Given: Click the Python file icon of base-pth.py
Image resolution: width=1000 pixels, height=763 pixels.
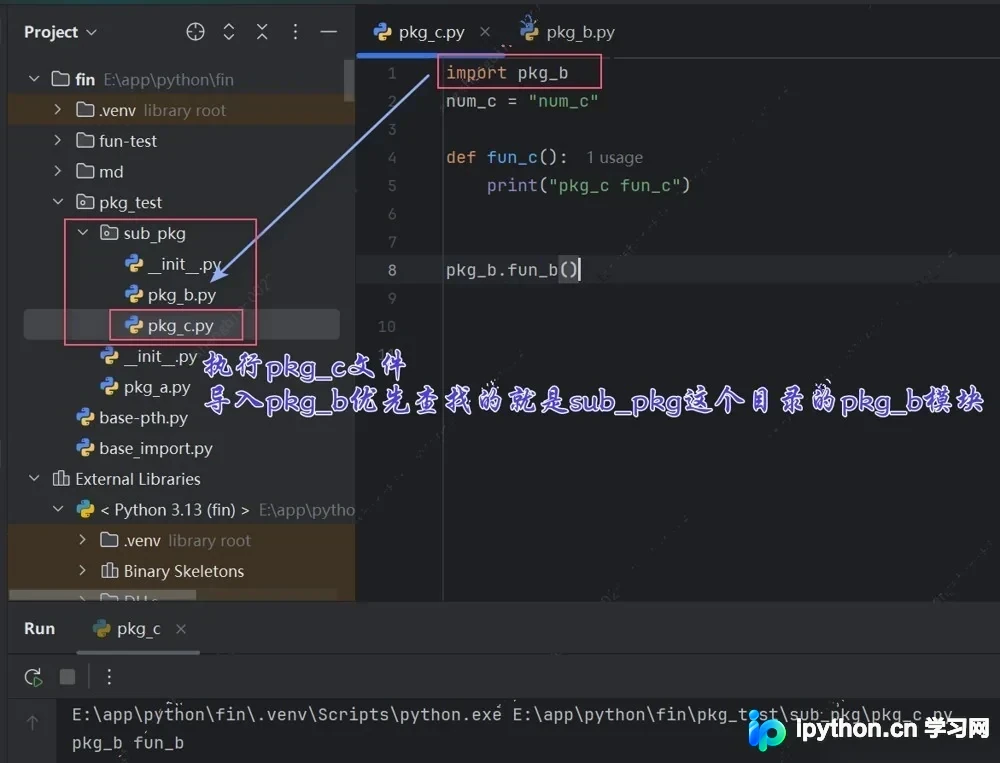Looking at the screenshot, I should click(x=85, y=417).
